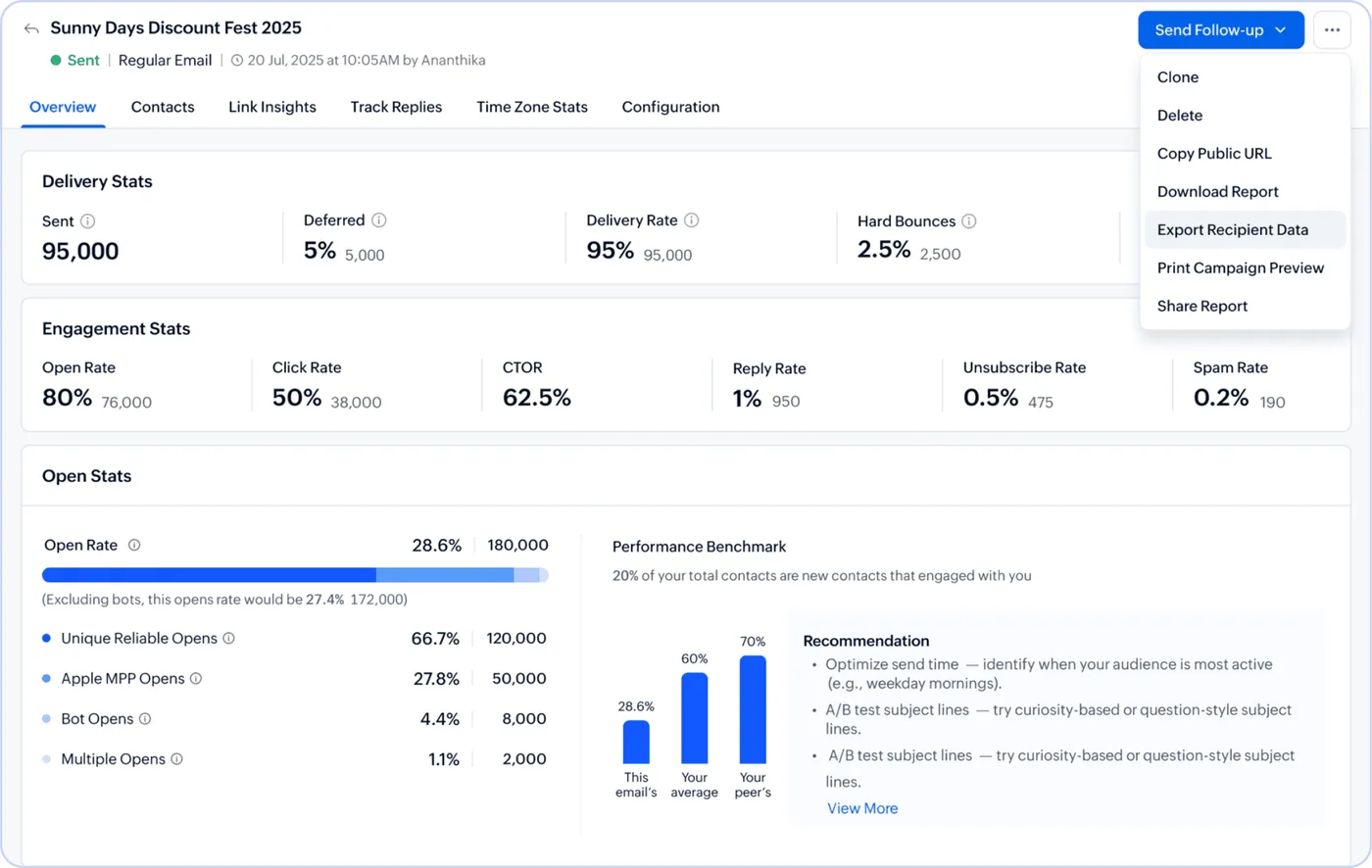Click the Bot Opens legend dot

(46, 718)
